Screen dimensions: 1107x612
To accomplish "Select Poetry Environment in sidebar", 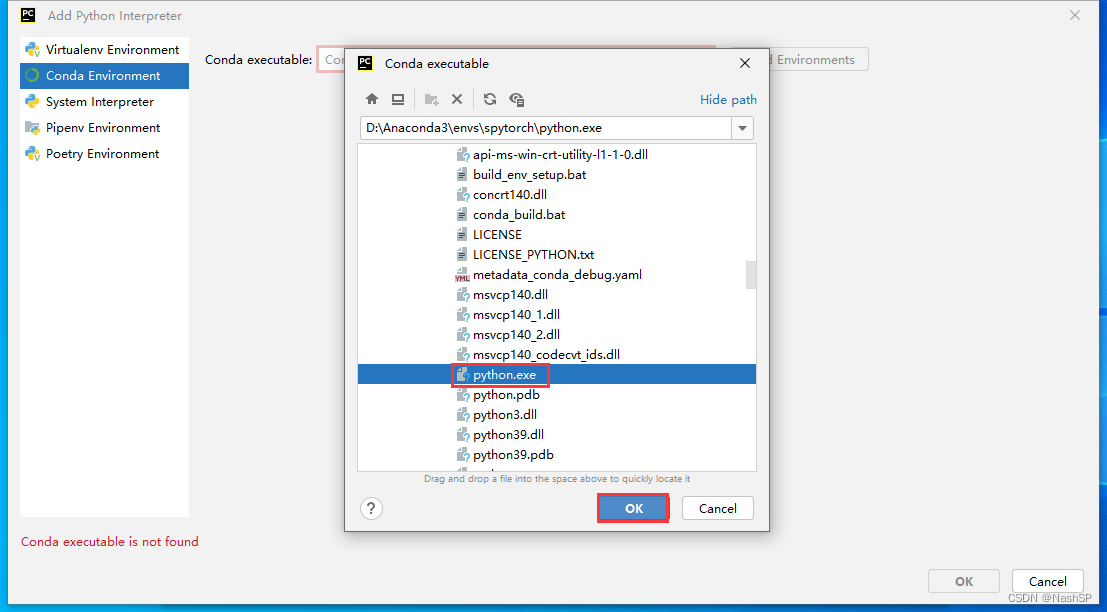I will pyautogui.click(x=104, y=153).
